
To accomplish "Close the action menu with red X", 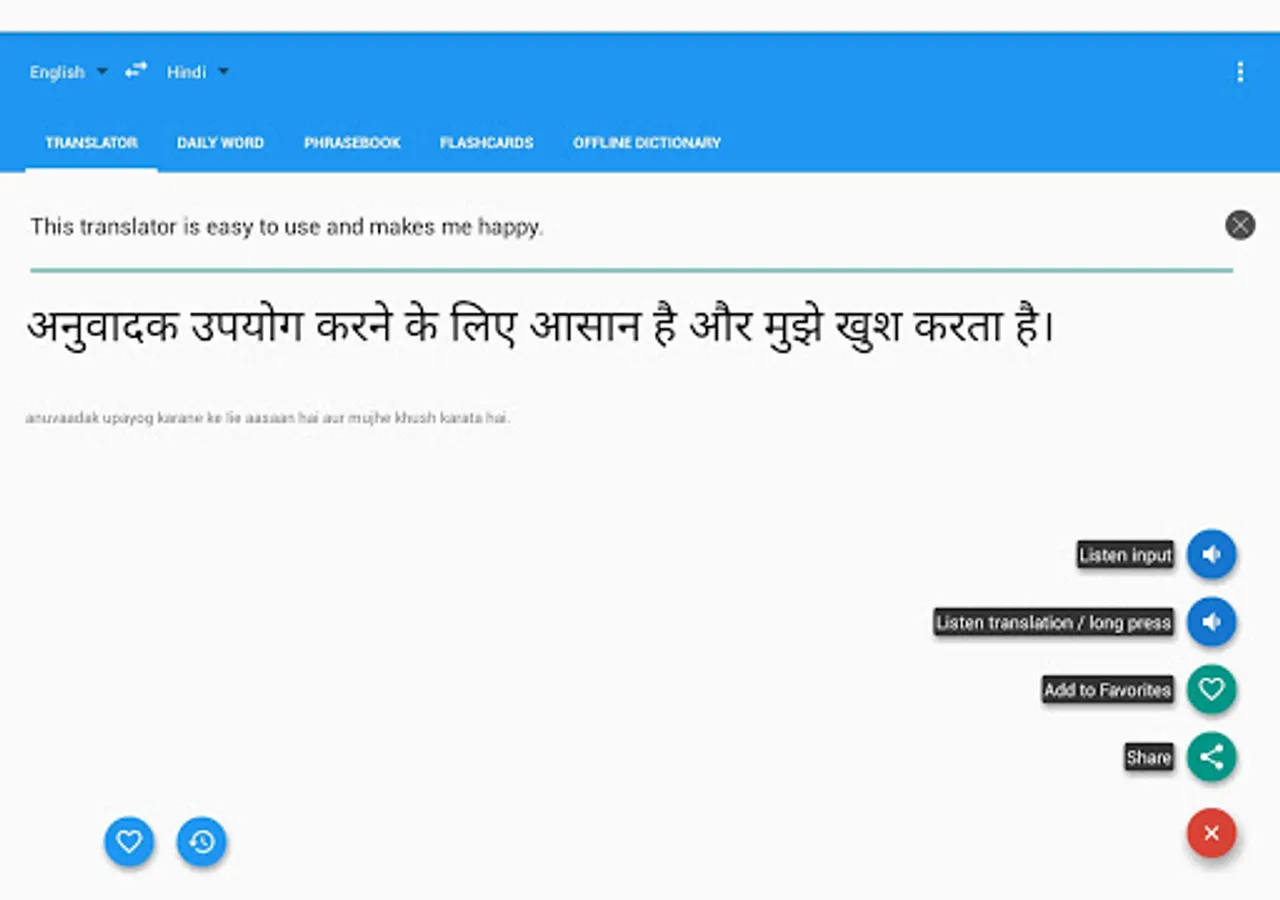I will [1211, 833].
